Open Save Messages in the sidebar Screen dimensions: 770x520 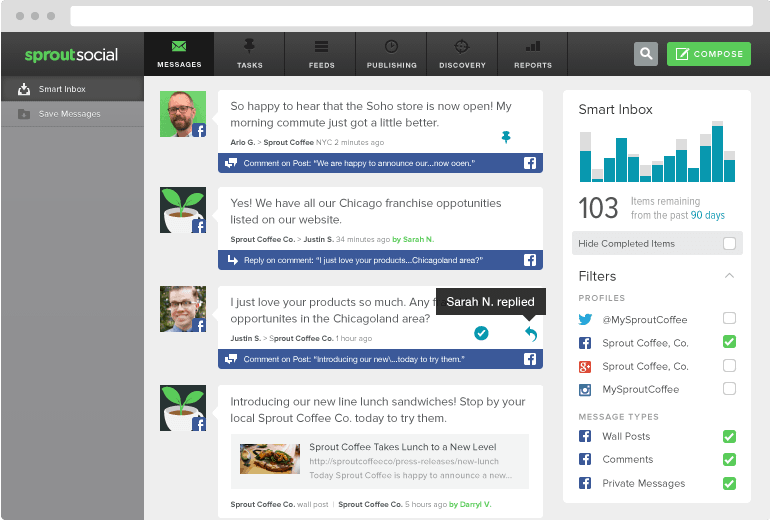(73, 114)
